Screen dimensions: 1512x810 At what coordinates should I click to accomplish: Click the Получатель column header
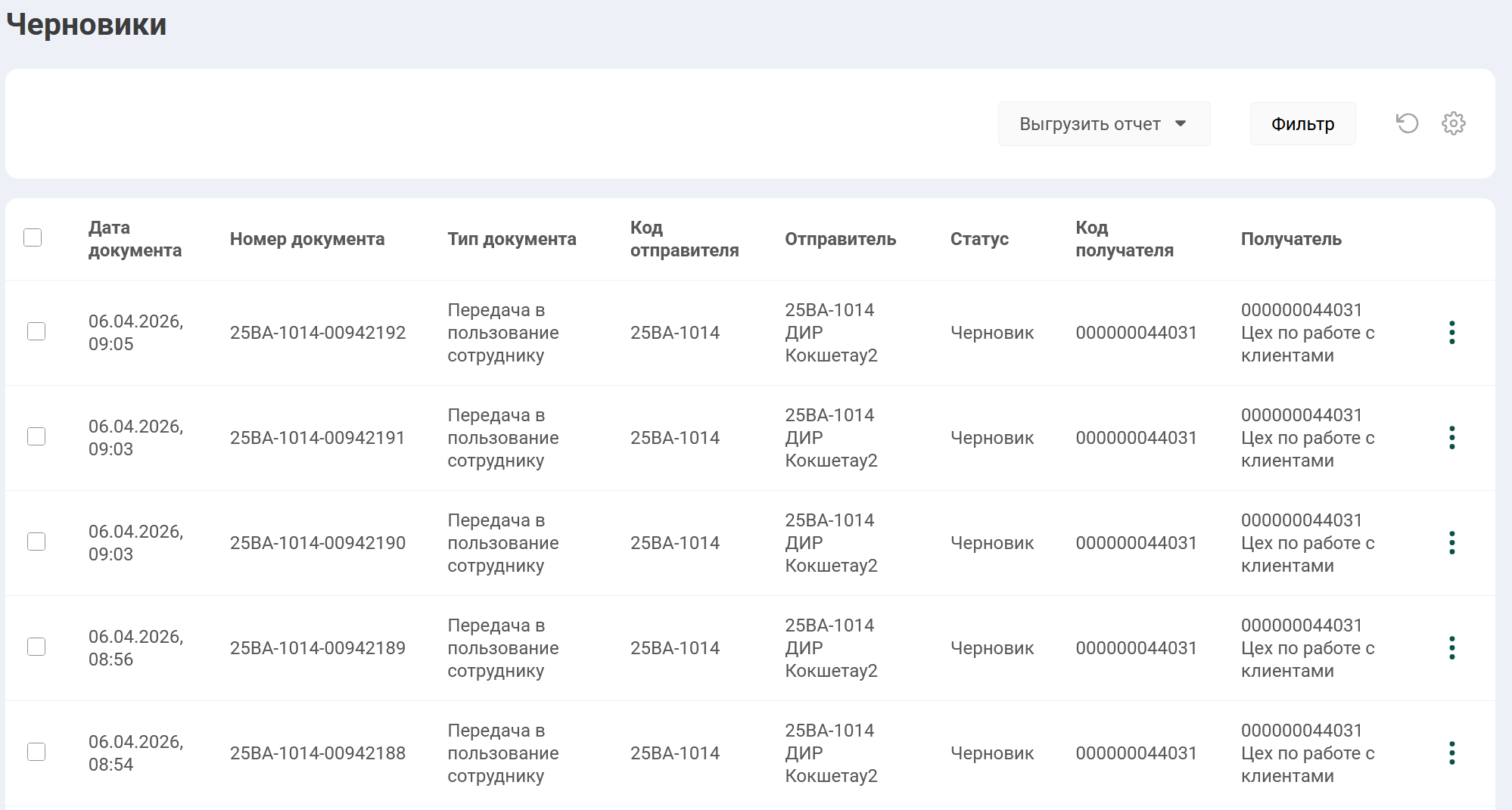coord(1290,239)
